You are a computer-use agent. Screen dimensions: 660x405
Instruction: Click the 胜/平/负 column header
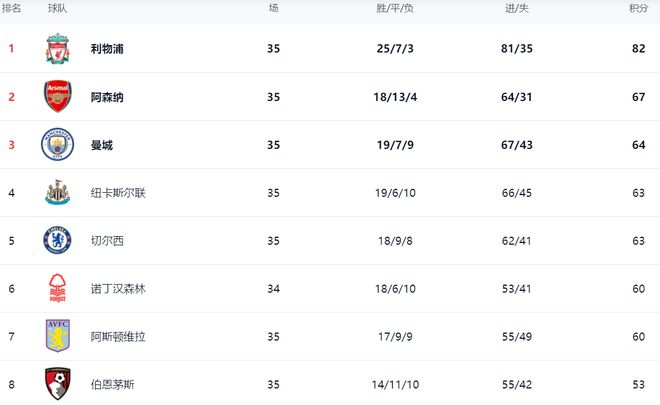(394, 8)
